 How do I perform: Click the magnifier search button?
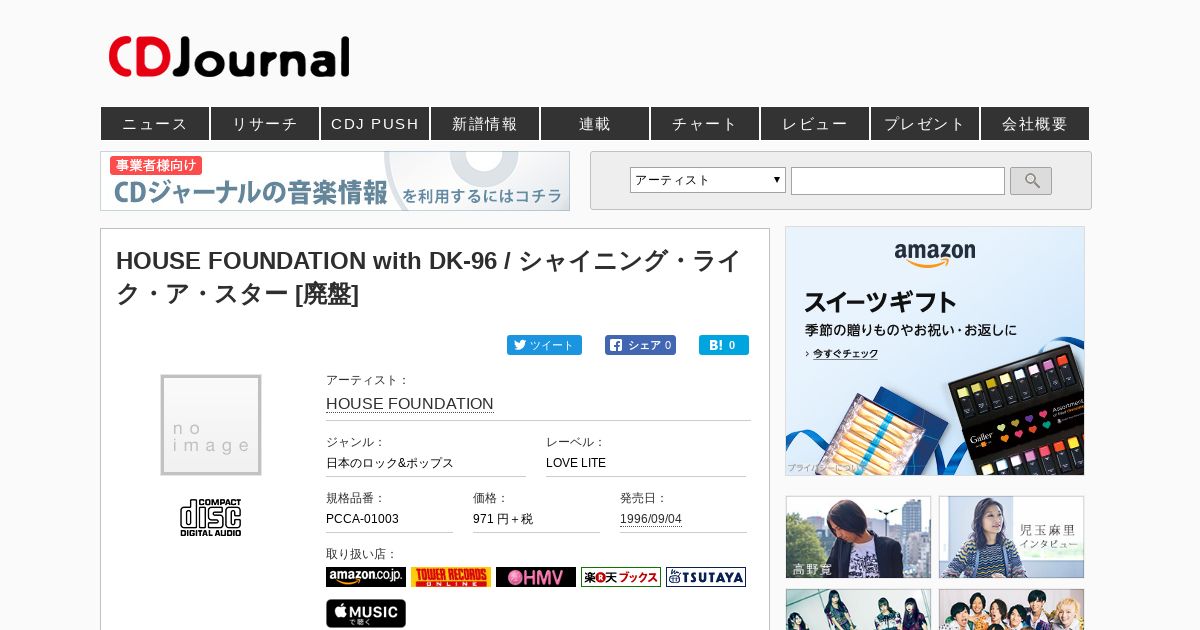(1031, 181)
